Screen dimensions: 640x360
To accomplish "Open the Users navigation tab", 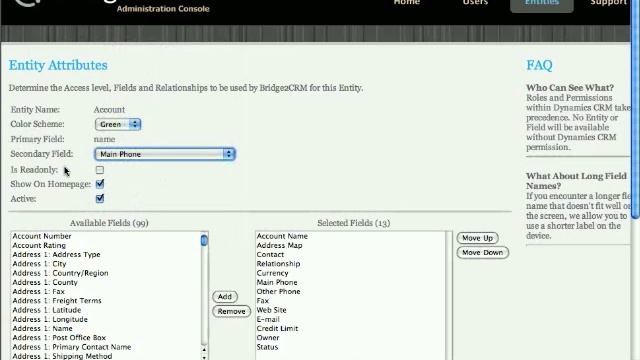I will 475,2.
